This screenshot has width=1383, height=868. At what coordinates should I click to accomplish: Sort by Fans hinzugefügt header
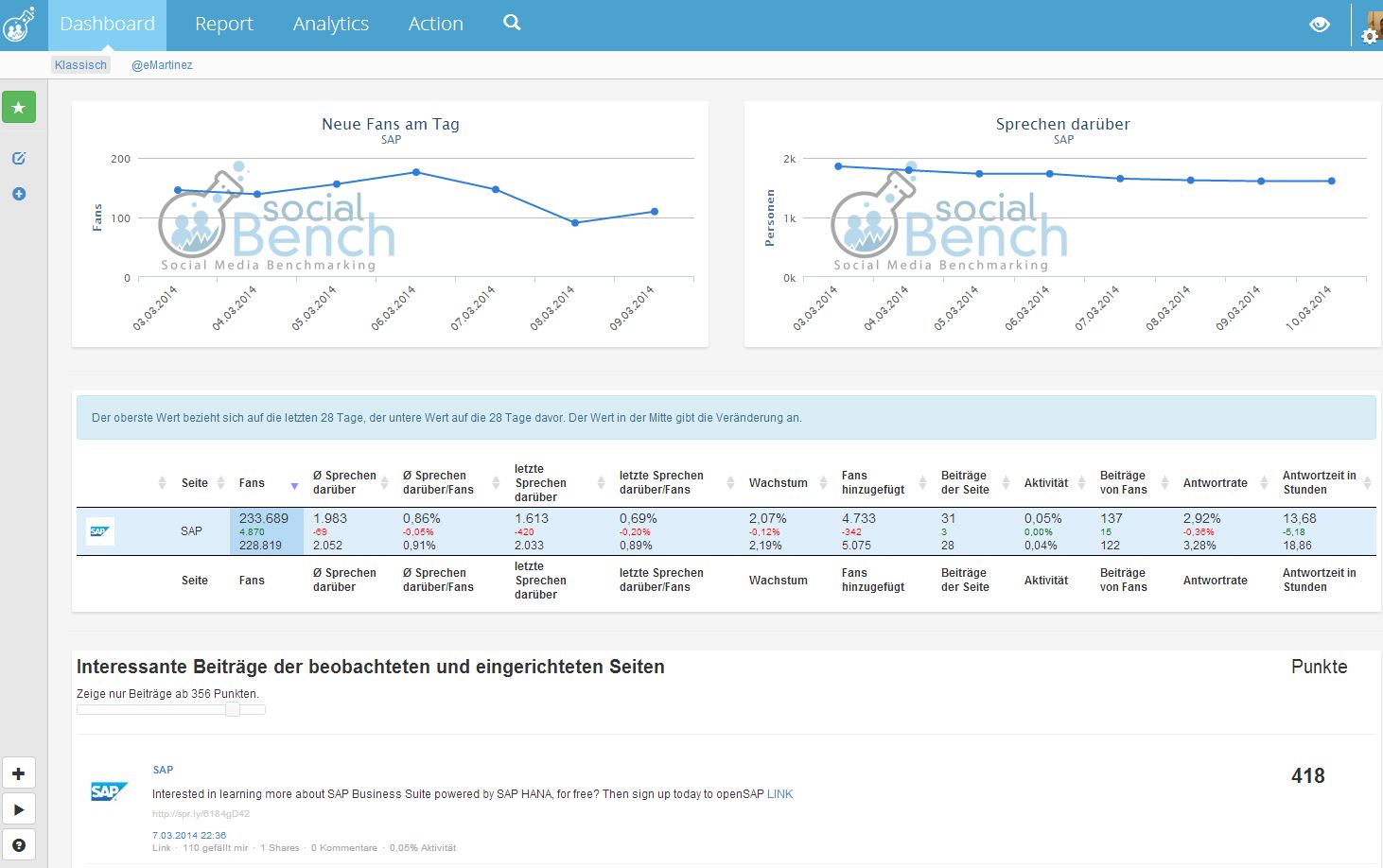pyautogui.click(x=873, y=482)
